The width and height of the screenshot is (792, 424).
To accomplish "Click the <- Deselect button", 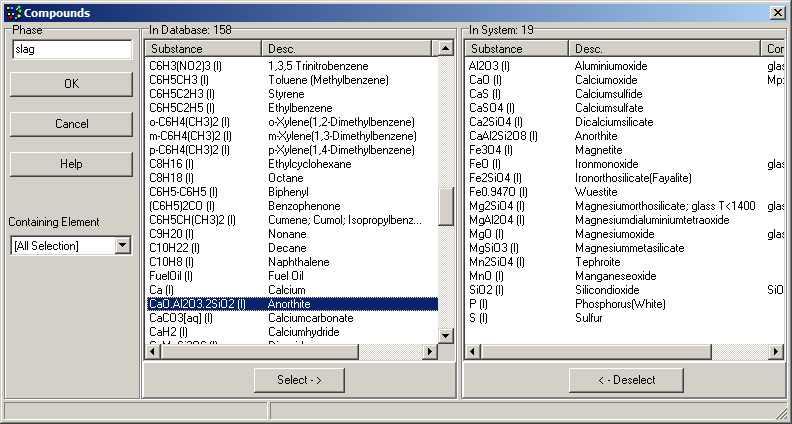I will pyautogui.click(x=625, y=380).
